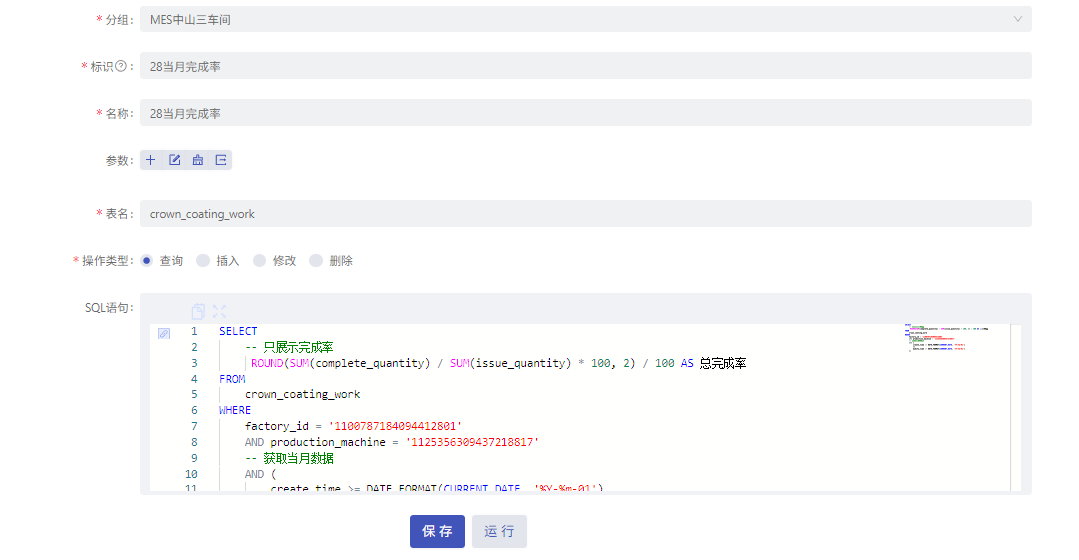
Task: Click complete_quantity in the SQL on line 3
Action: [x=370, y=363]
